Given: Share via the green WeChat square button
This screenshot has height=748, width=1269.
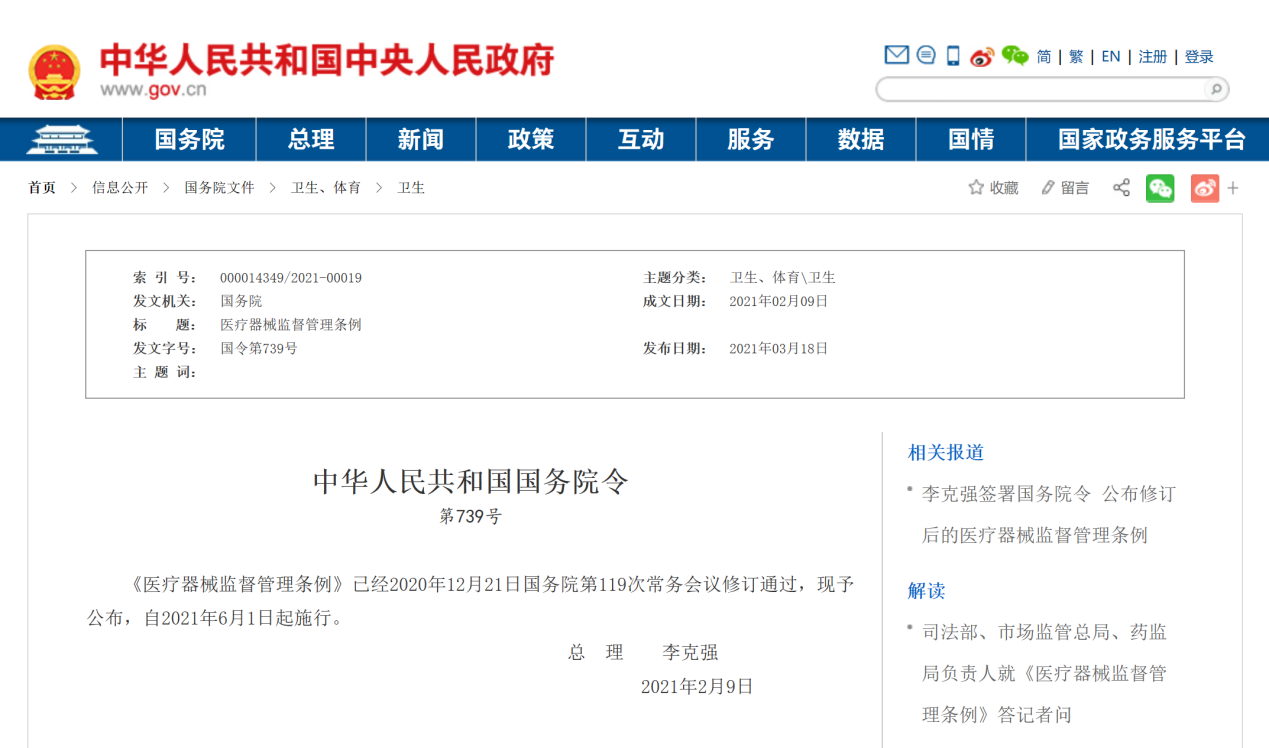Looking at the screenshot, I should point(1160,188).
